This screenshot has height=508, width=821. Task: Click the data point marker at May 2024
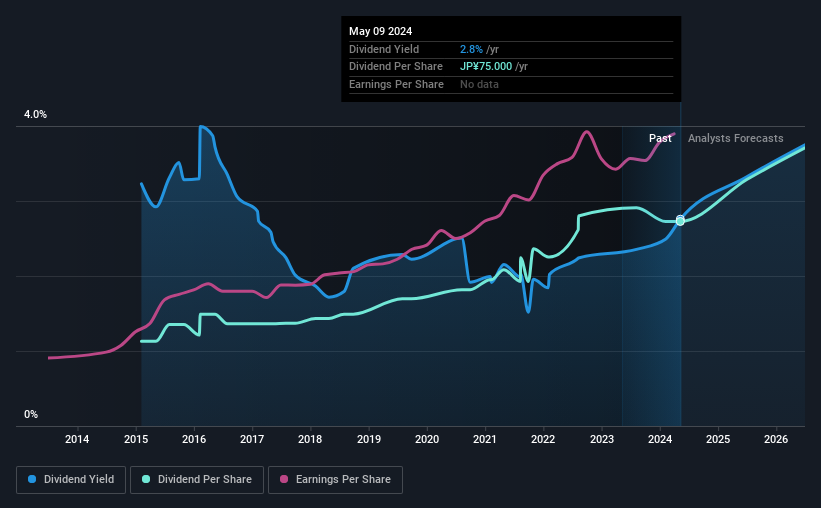680,220
